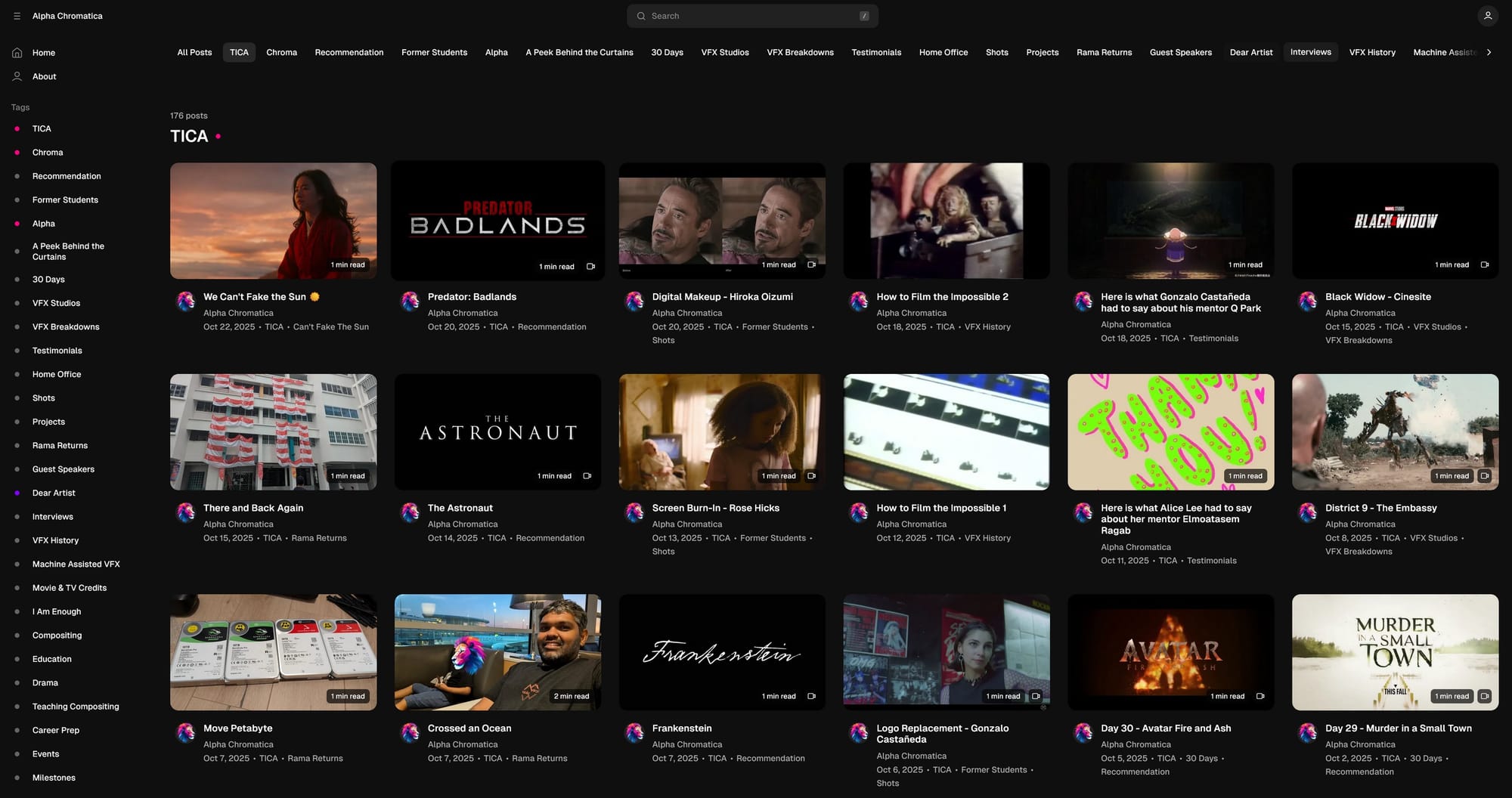Click the Home icon in sidebar

[17, 53]
